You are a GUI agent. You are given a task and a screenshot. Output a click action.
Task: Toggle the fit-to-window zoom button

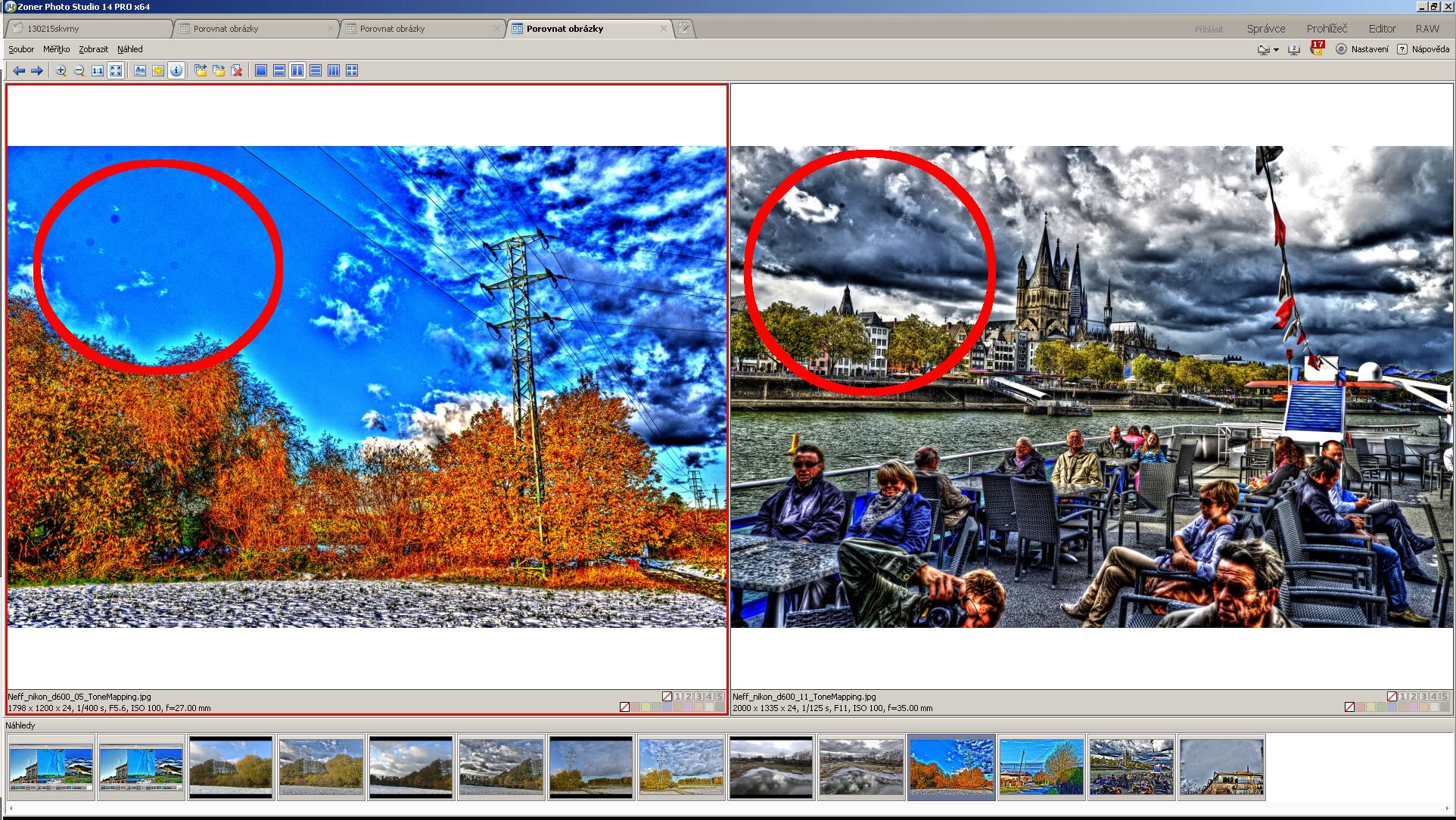pyautogui.click(x=116, y=70)
